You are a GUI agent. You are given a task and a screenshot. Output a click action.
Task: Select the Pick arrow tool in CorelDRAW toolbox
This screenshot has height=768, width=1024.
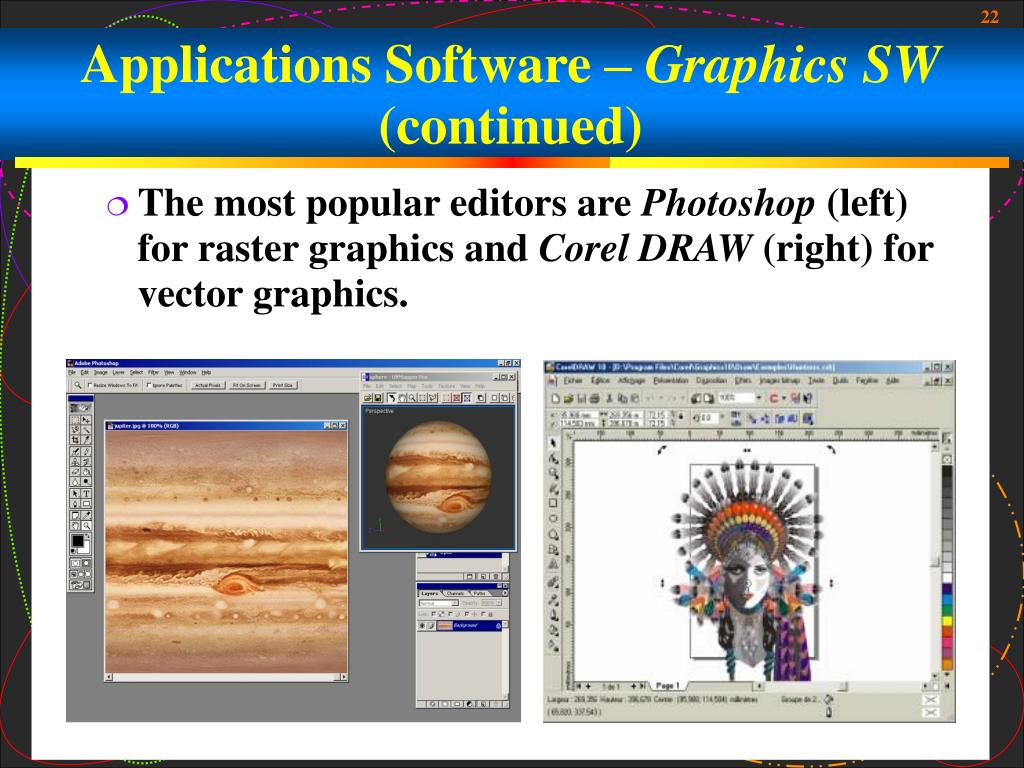coord(553,443)
